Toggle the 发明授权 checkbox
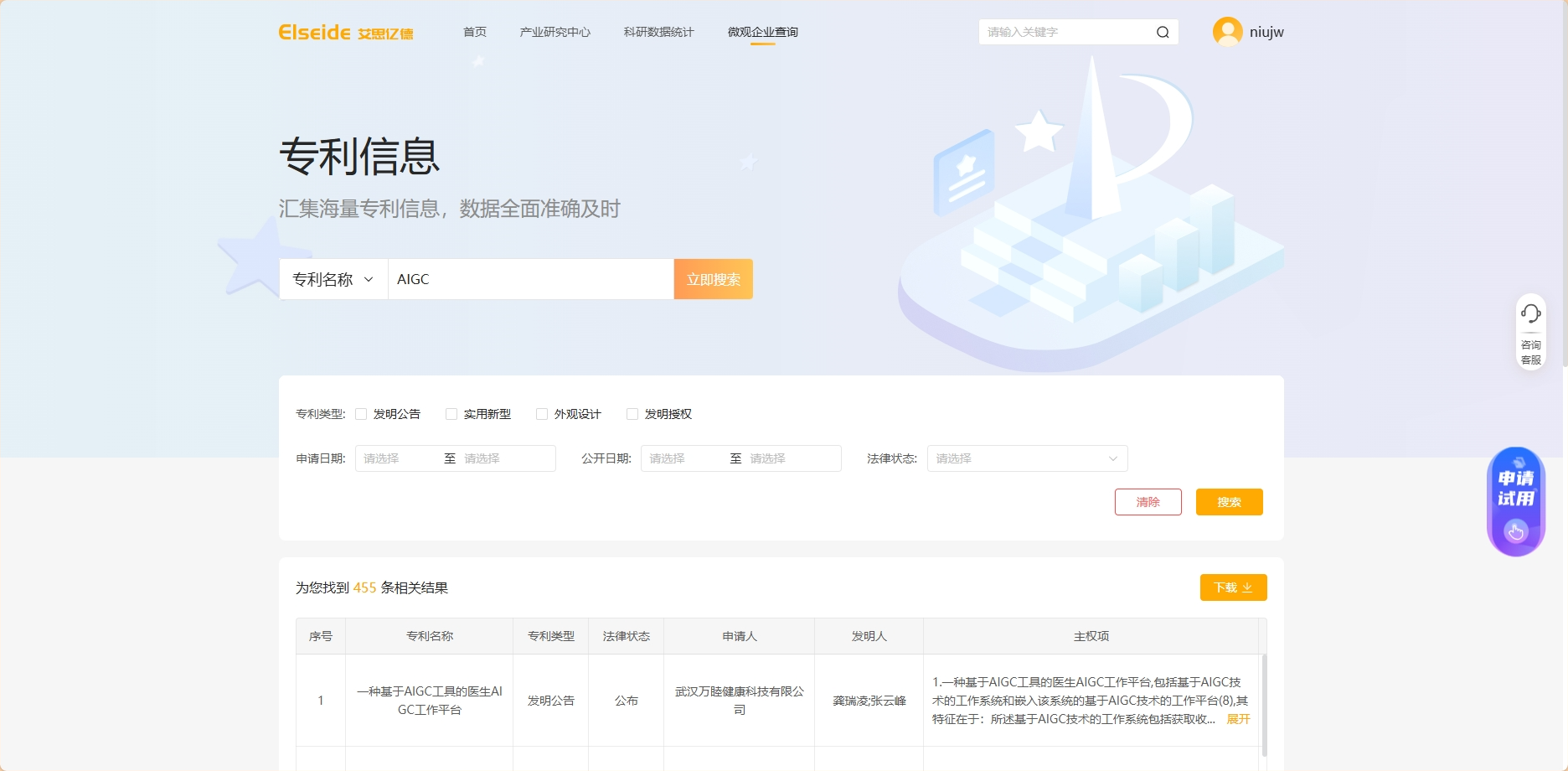Viewport: 1568px width, 771px height. pyautogui.click(x=632, y=414)
